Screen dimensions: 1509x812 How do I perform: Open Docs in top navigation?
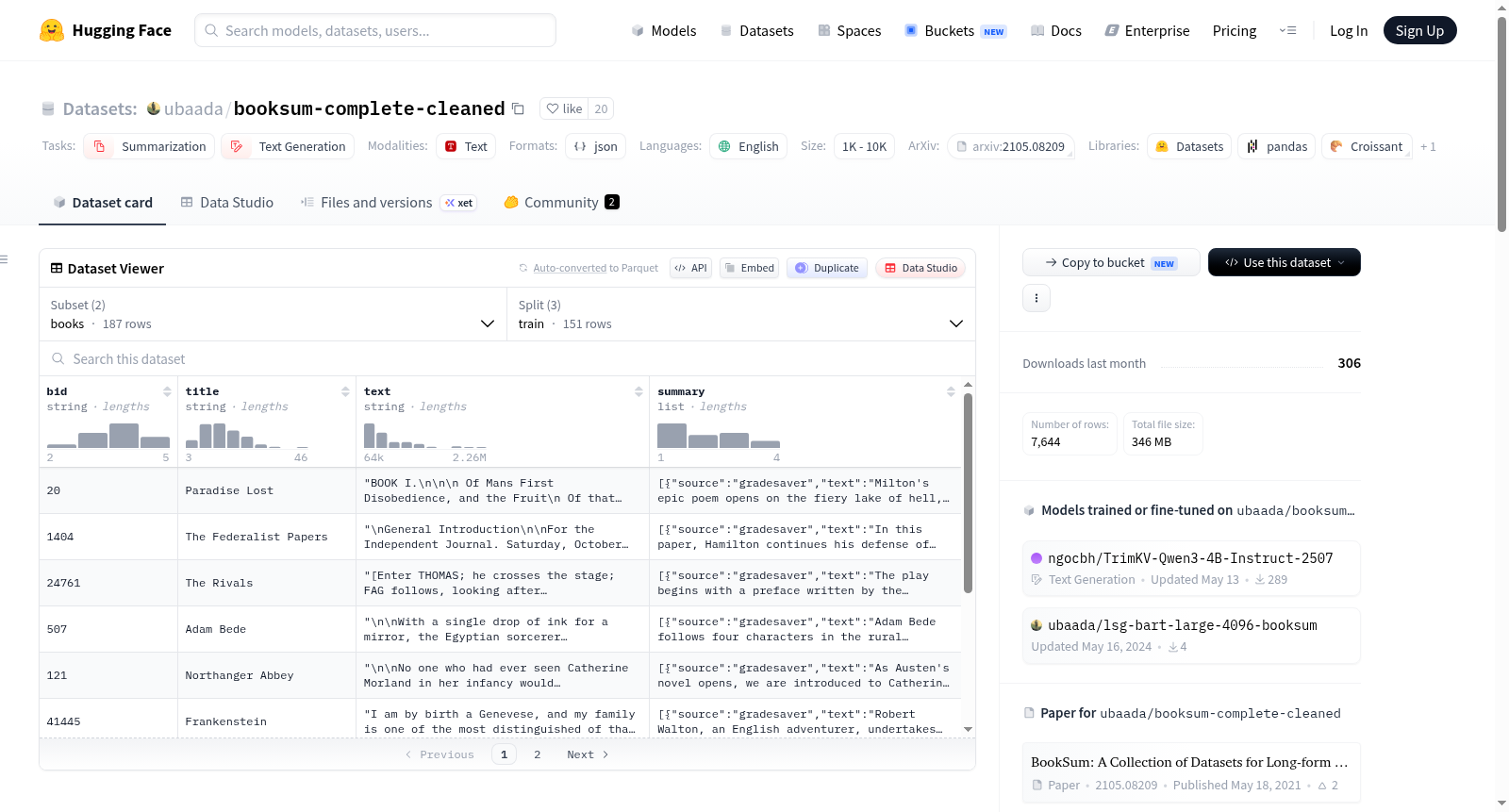click(1056, 30)
